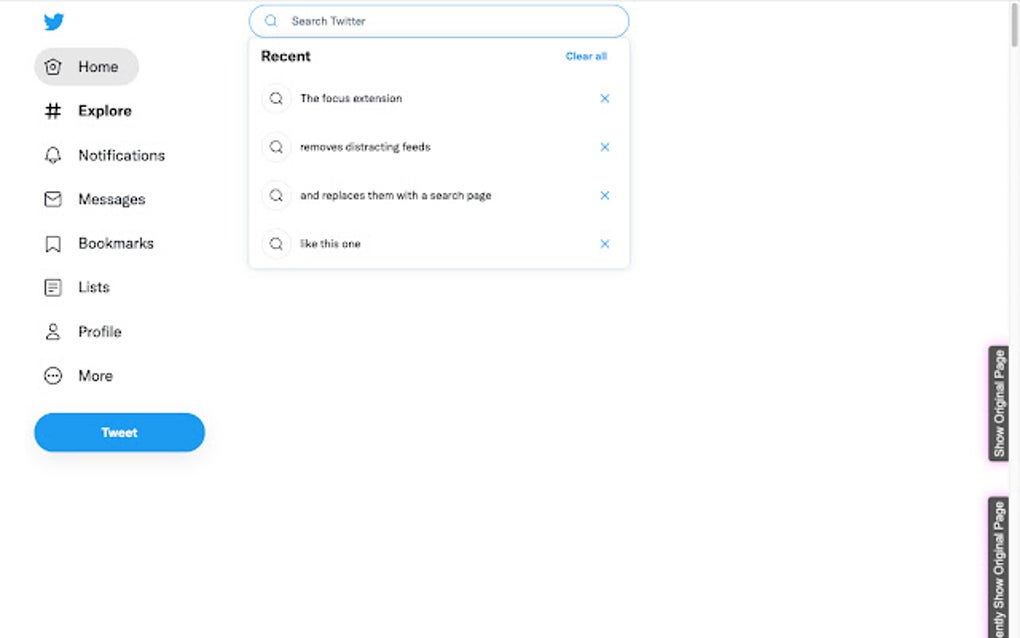Click search icon beside 'like this one'
The height and width of the screenshot is (638, 1020).
click(276, 244)
